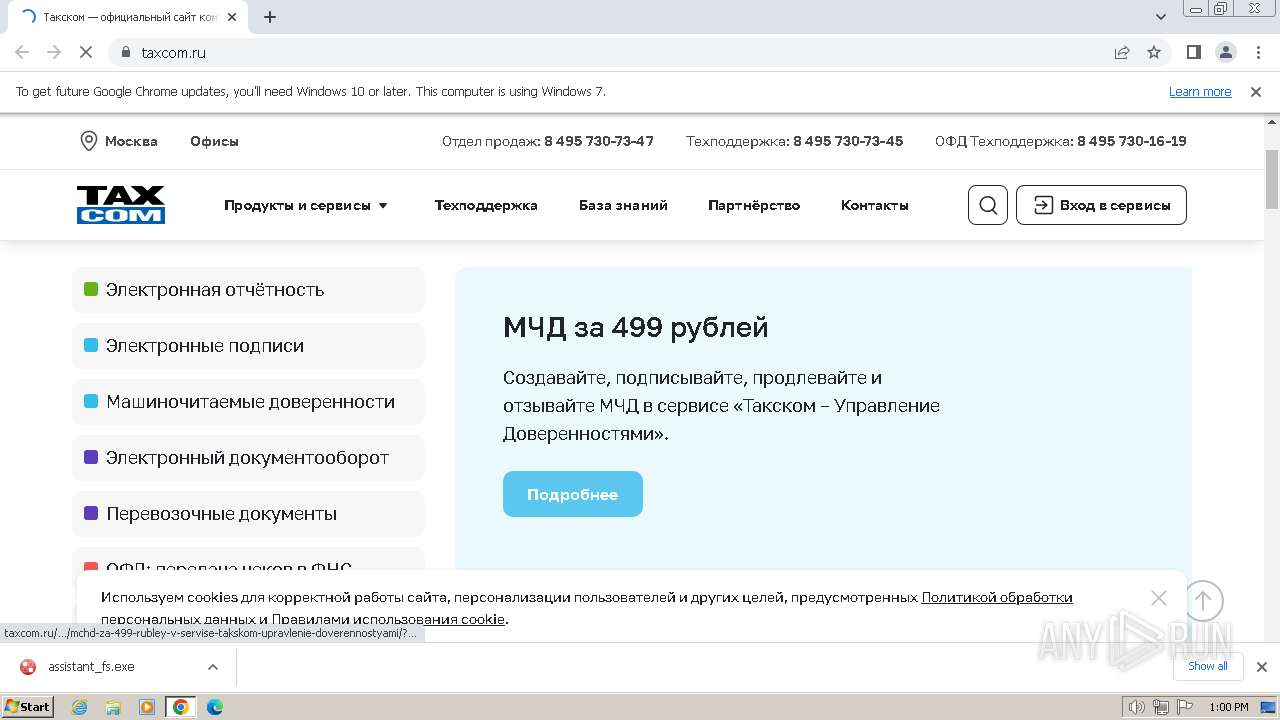Select Машиночитаемые доверенности category
The image size is (1280, 720).
point(248,402)
